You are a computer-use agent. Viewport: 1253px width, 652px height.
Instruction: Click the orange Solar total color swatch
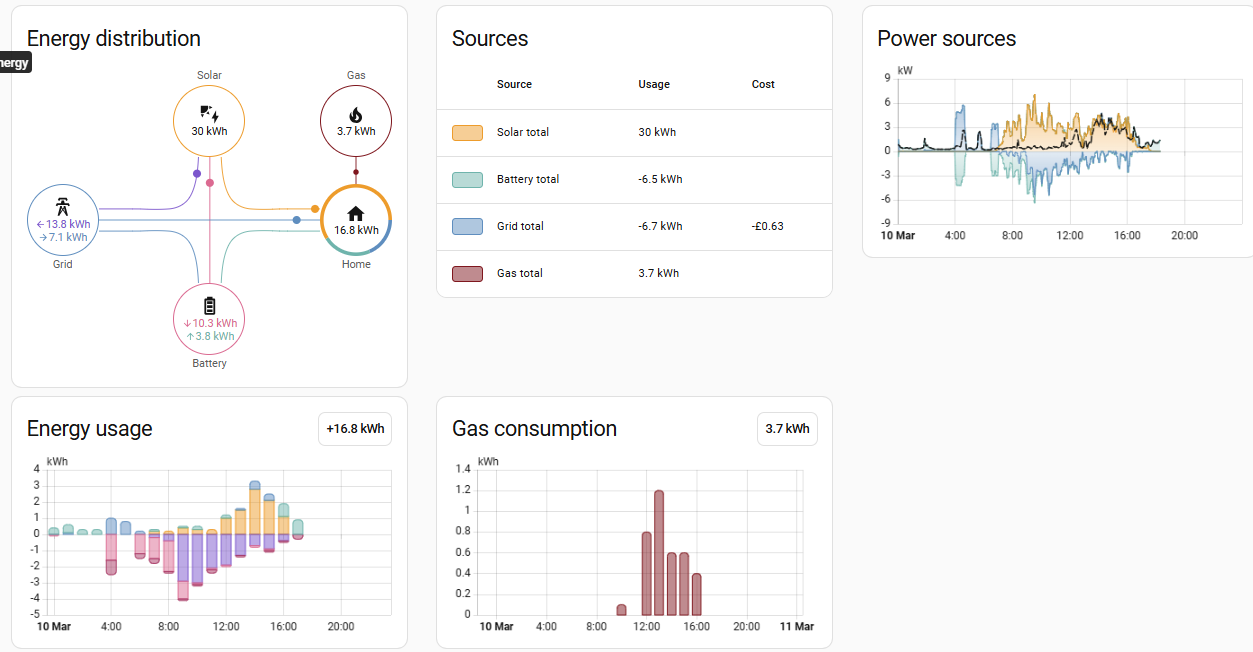(467, 133)
